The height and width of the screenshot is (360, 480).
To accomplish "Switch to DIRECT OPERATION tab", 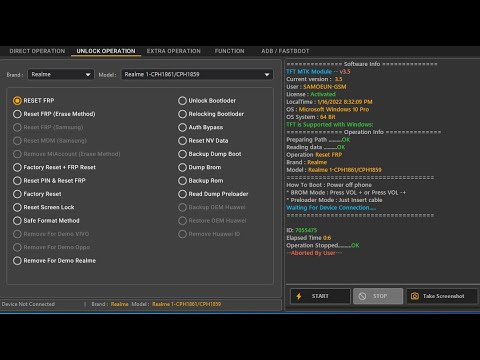I will 37,51.
